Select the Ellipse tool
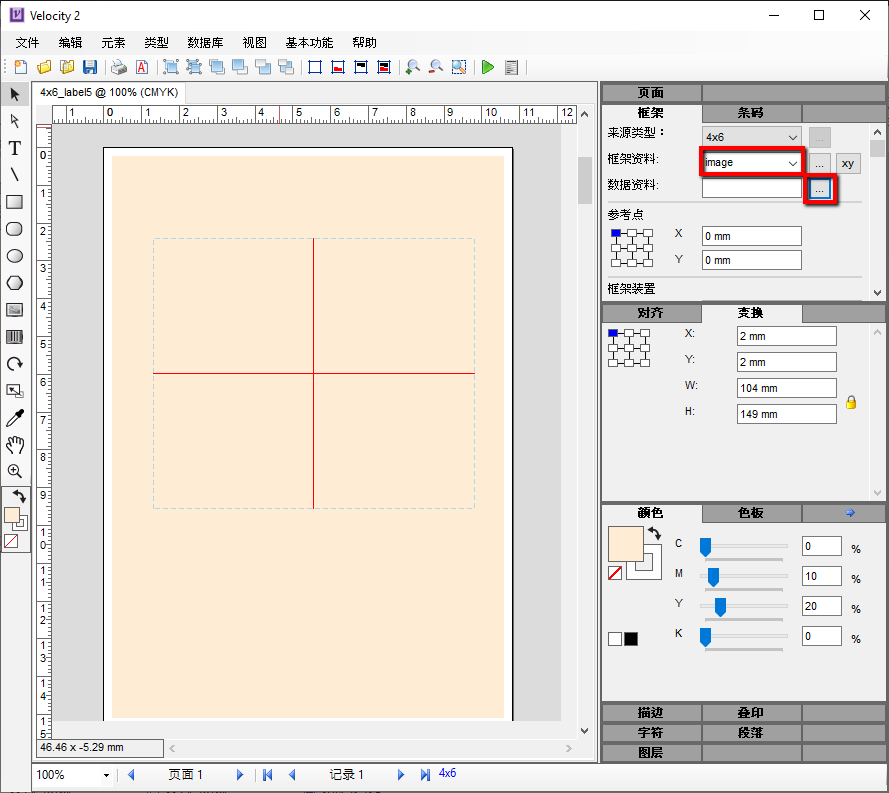 pyautogui.click(x=15, y=256)
